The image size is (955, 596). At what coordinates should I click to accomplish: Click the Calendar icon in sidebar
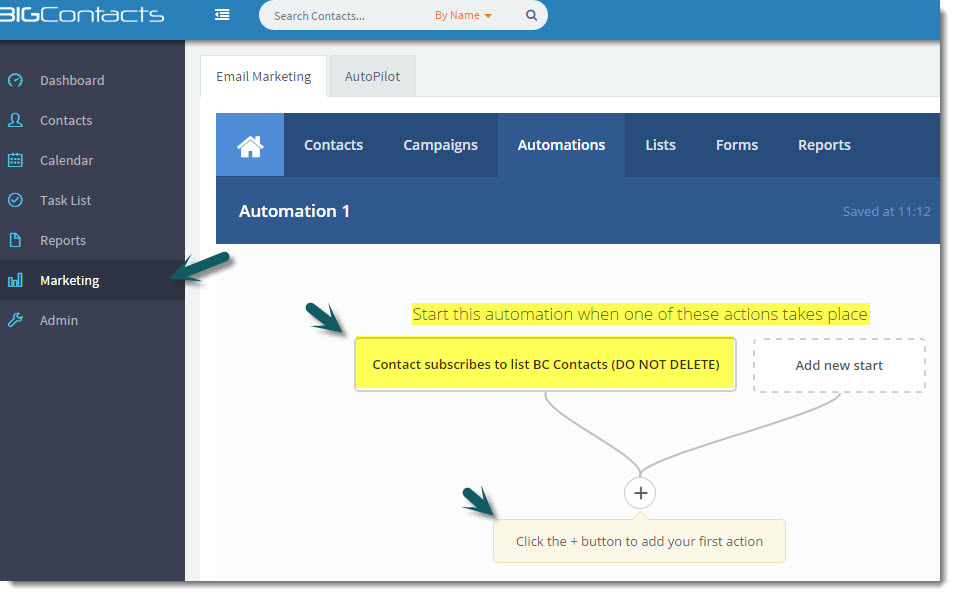click(x=15, y=161)
